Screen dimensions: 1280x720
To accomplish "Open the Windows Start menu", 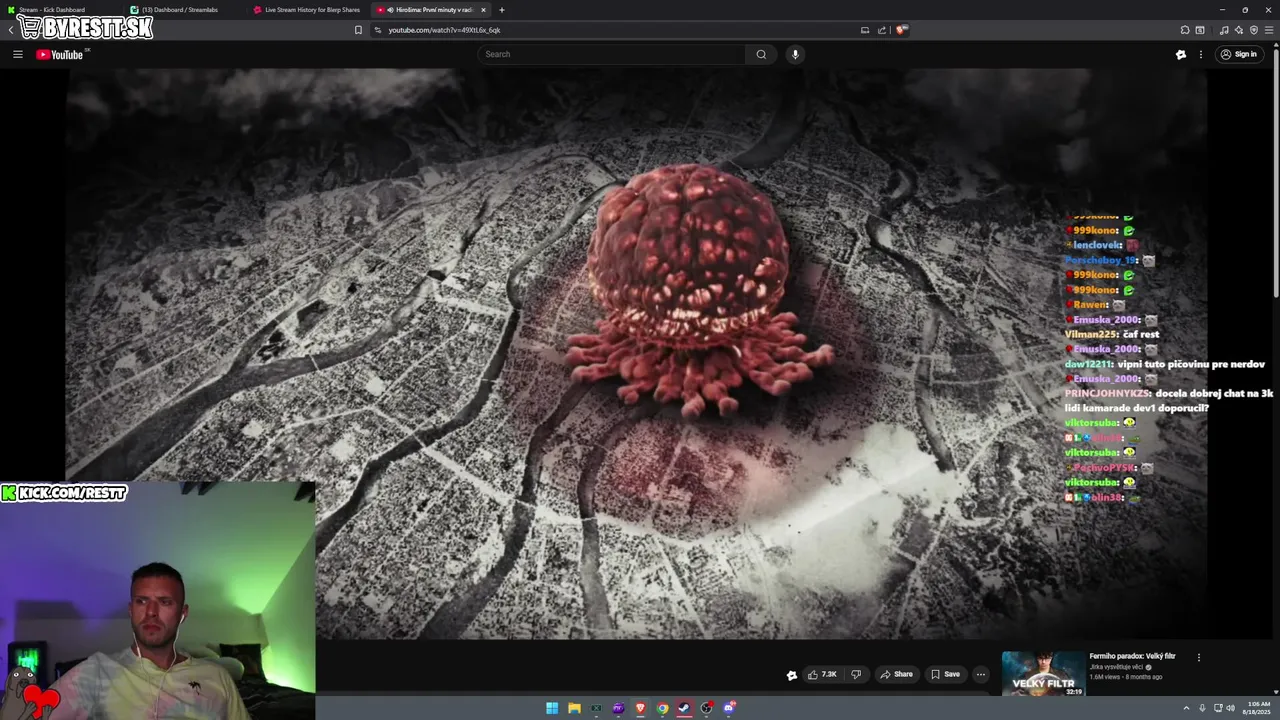I will click(x=552, y=708).
